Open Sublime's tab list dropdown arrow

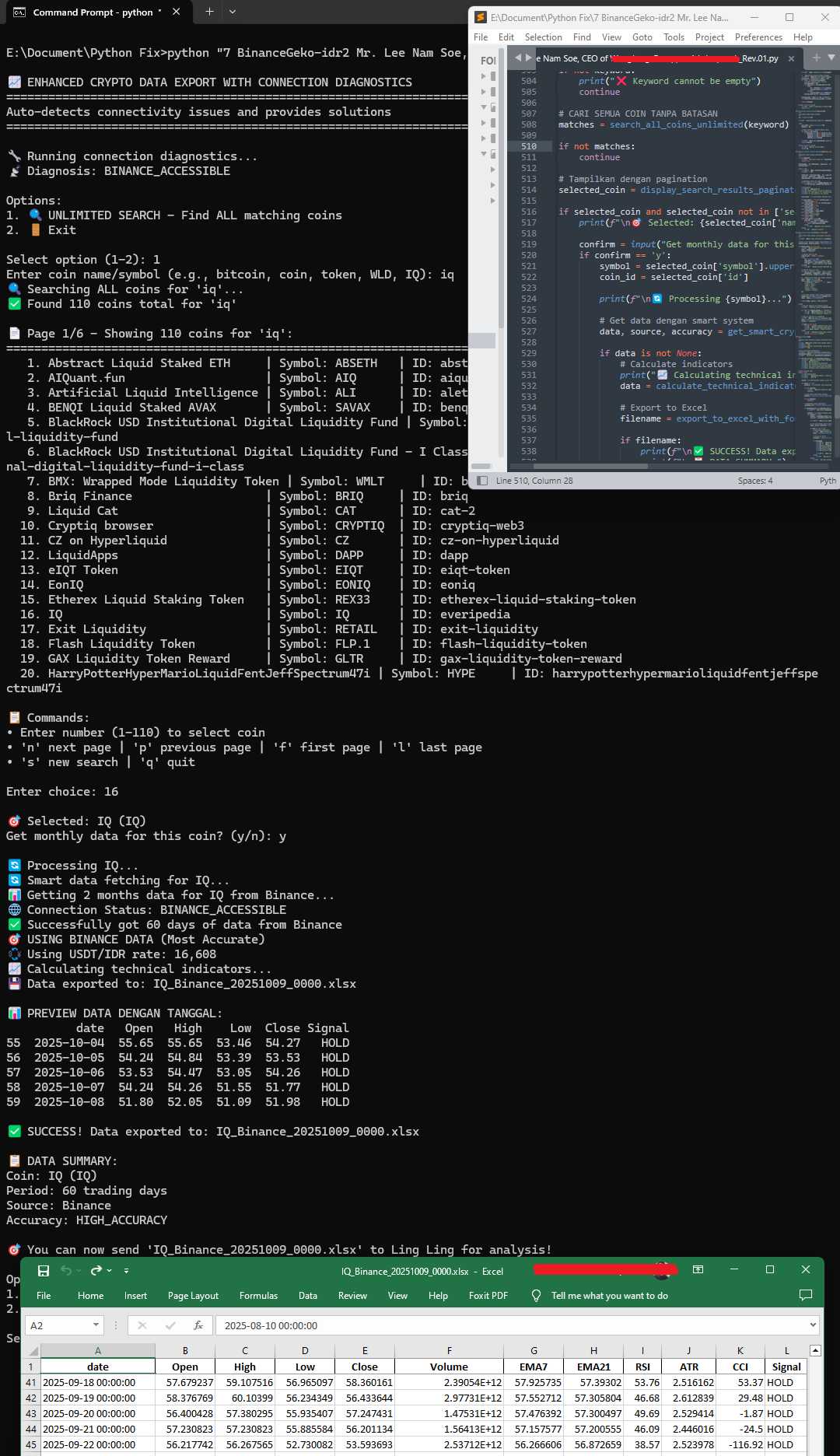pos(831,58)
